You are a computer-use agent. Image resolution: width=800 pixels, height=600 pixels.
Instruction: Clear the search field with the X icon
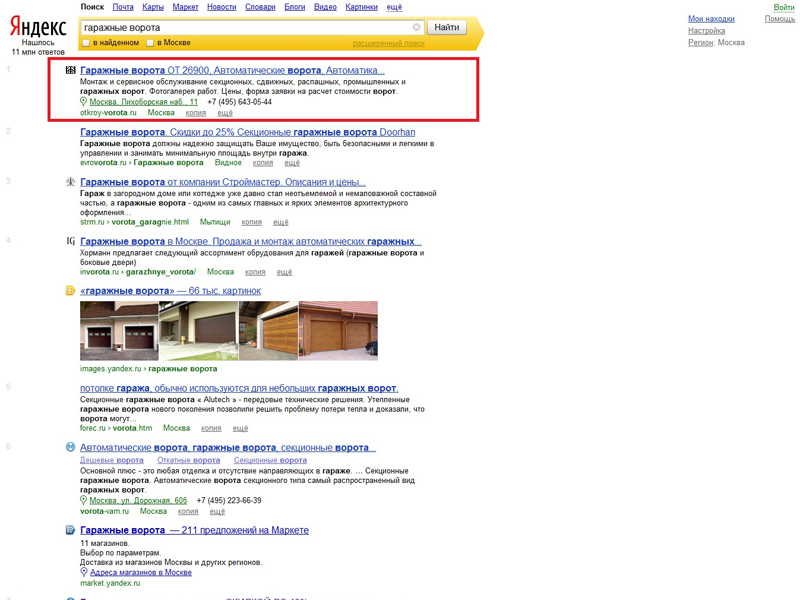[x=416, y=27]
